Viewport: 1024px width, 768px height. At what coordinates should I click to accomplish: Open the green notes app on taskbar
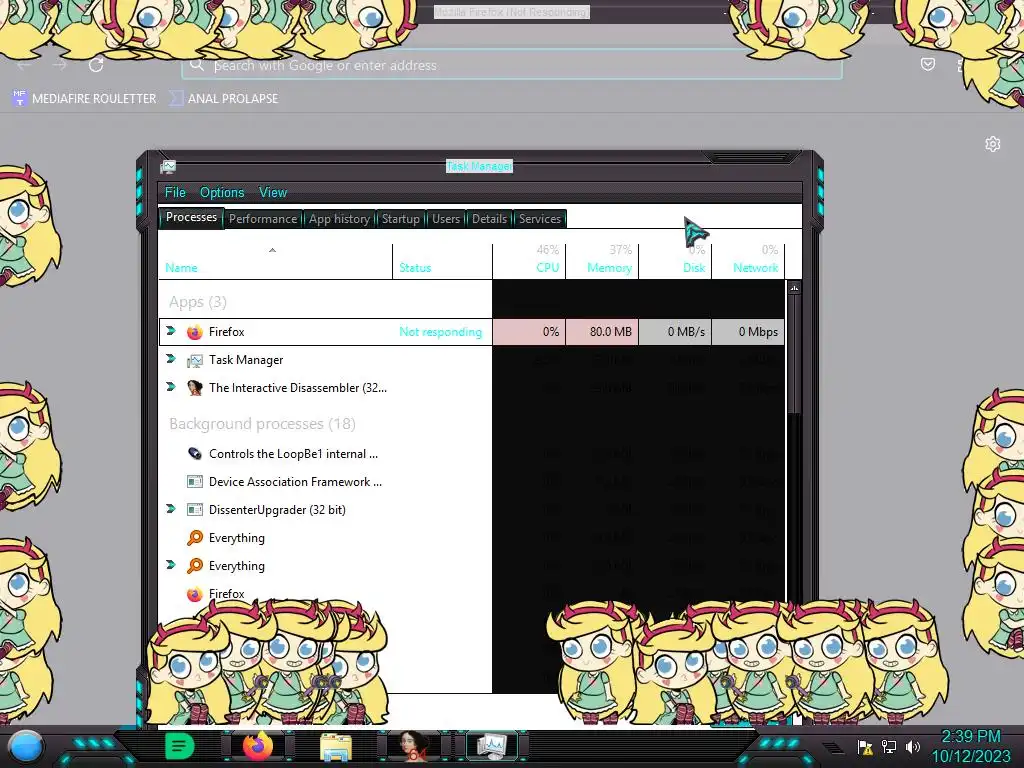click(x=179, y=746)
